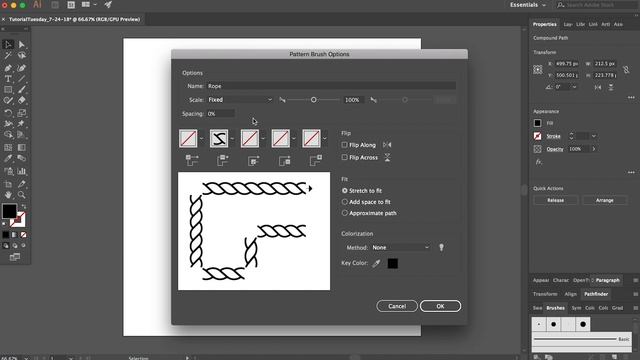This screenshot has width=640, height=360.
Task: Click the Spacing percentage field
Action: [x=220, y=114]
